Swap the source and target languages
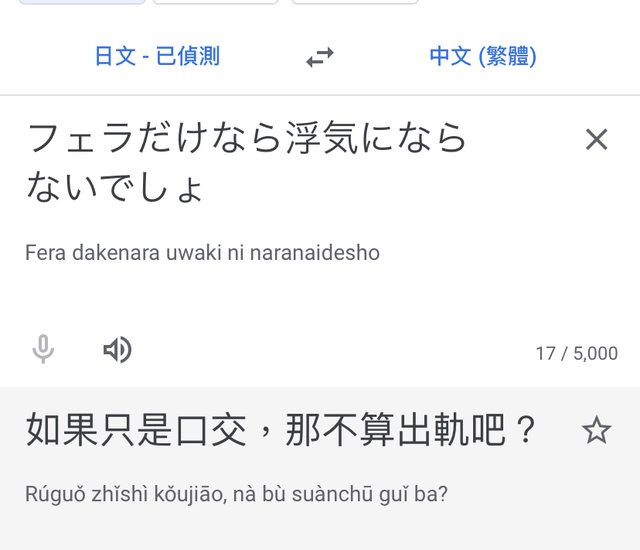 [320, 57]
